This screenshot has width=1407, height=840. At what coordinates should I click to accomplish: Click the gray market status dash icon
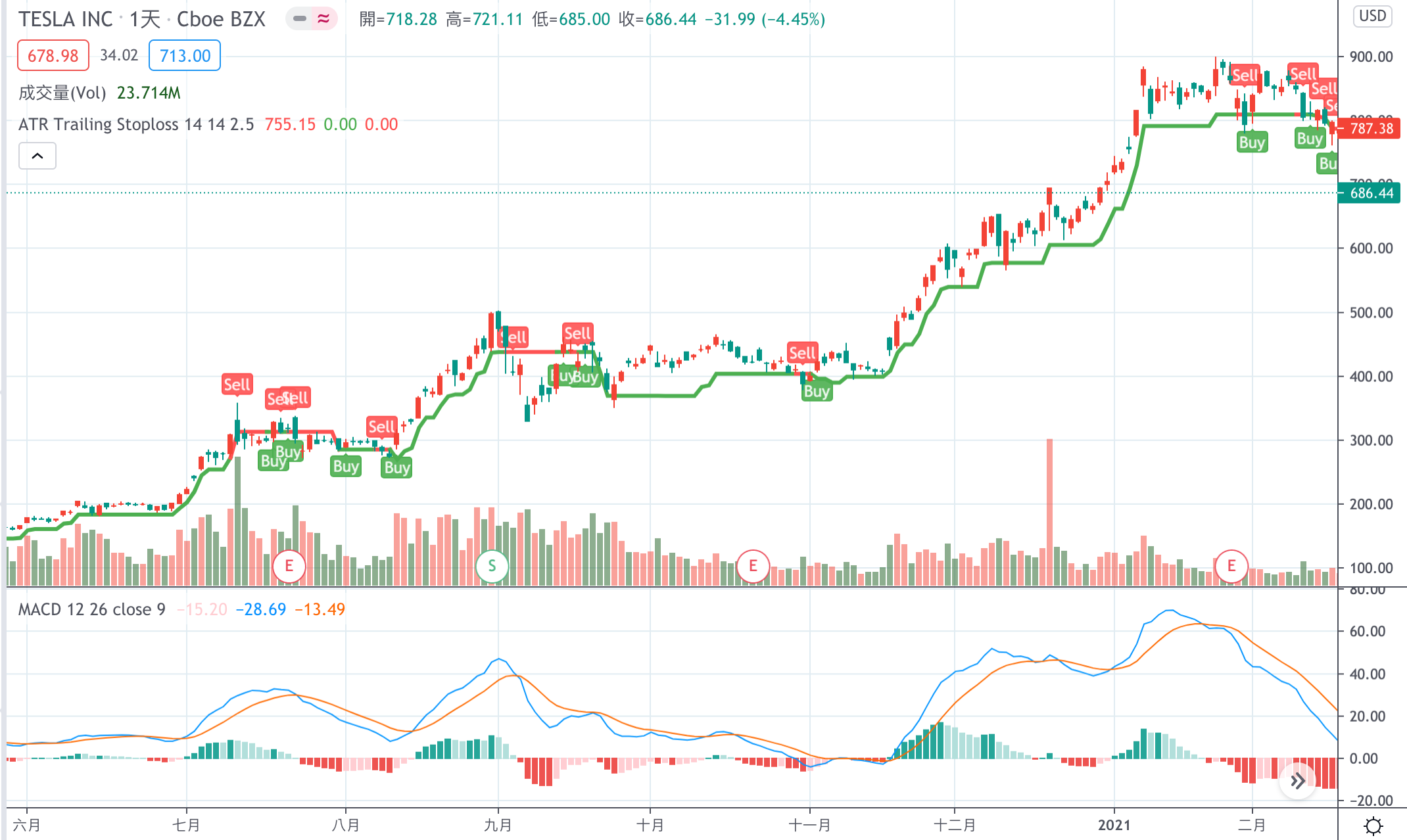tap(300, 18)
